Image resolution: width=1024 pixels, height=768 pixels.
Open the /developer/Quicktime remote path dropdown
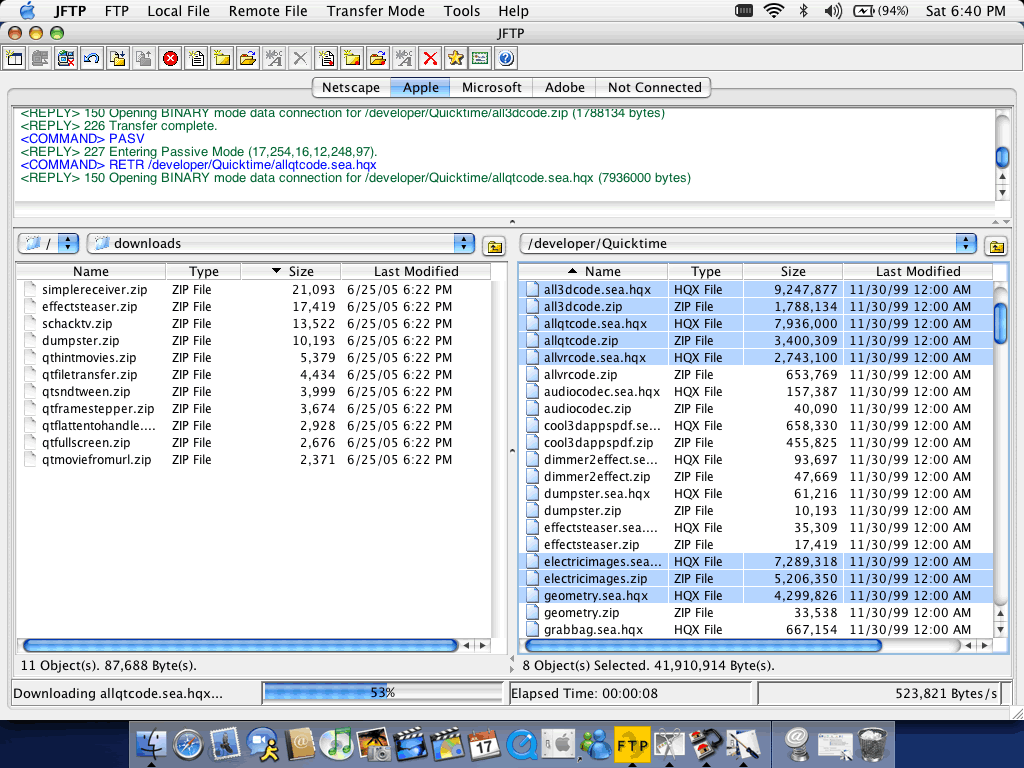(x=748, y=244)
